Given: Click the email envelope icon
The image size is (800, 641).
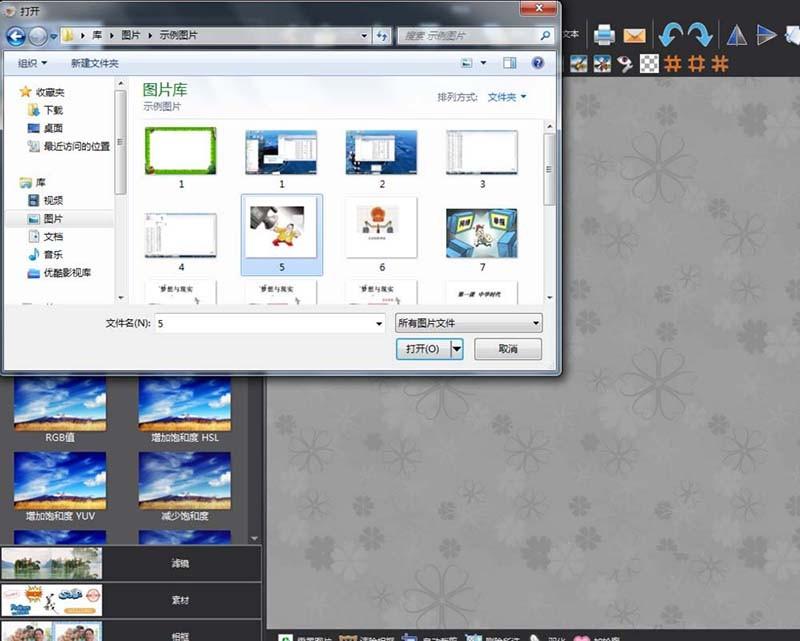Looking at the screenshot, I should pyautogui.click(x=634, y=36).
